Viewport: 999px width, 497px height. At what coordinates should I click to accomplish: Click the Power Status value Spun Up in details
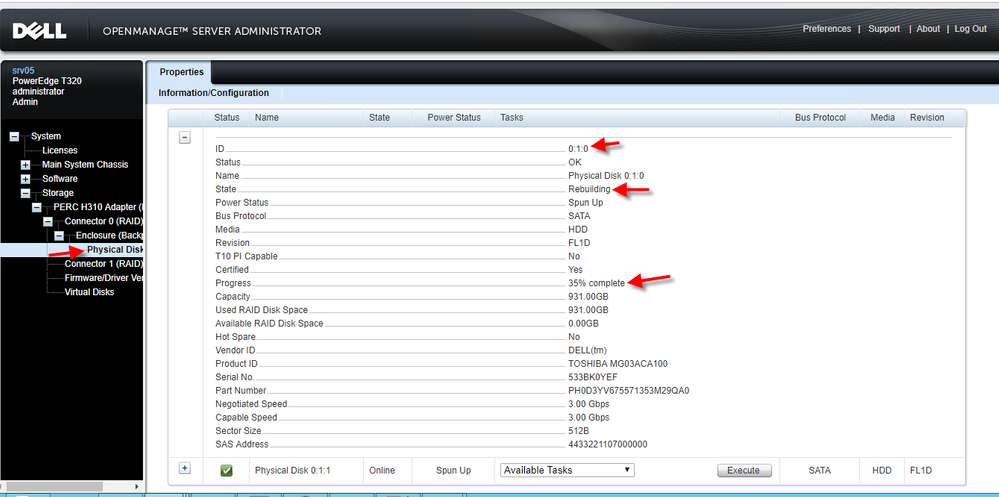[x=586, y=203]
